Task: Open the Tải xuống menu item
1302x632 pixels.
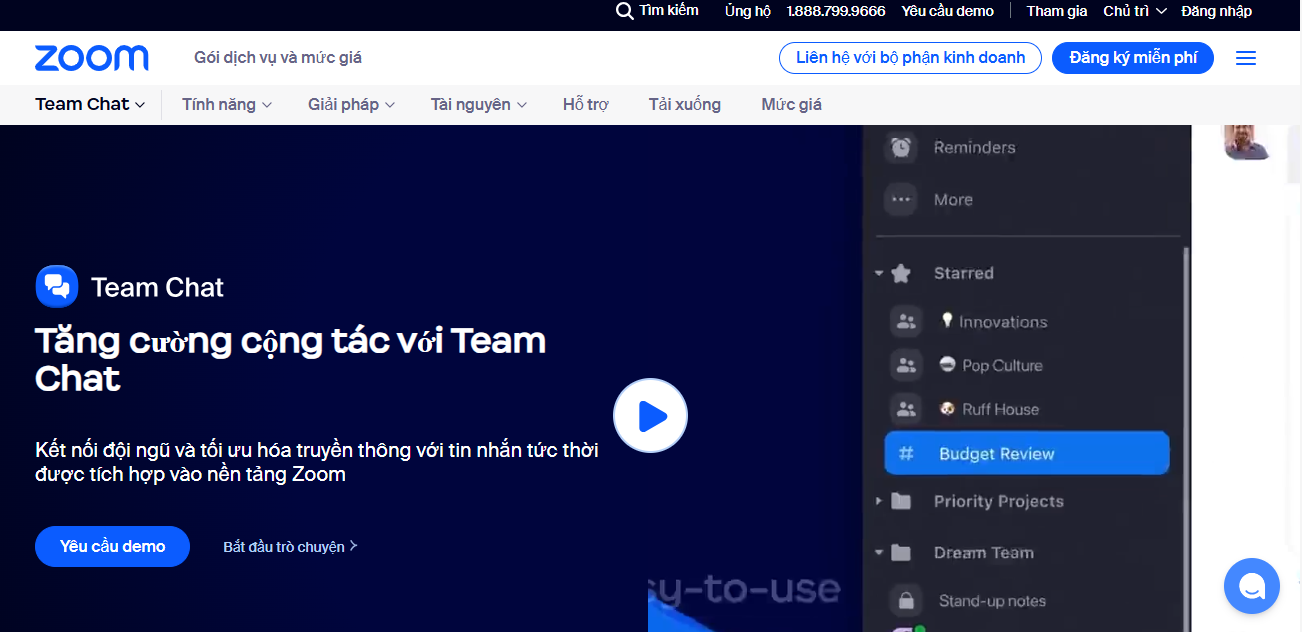Action: 685,104
